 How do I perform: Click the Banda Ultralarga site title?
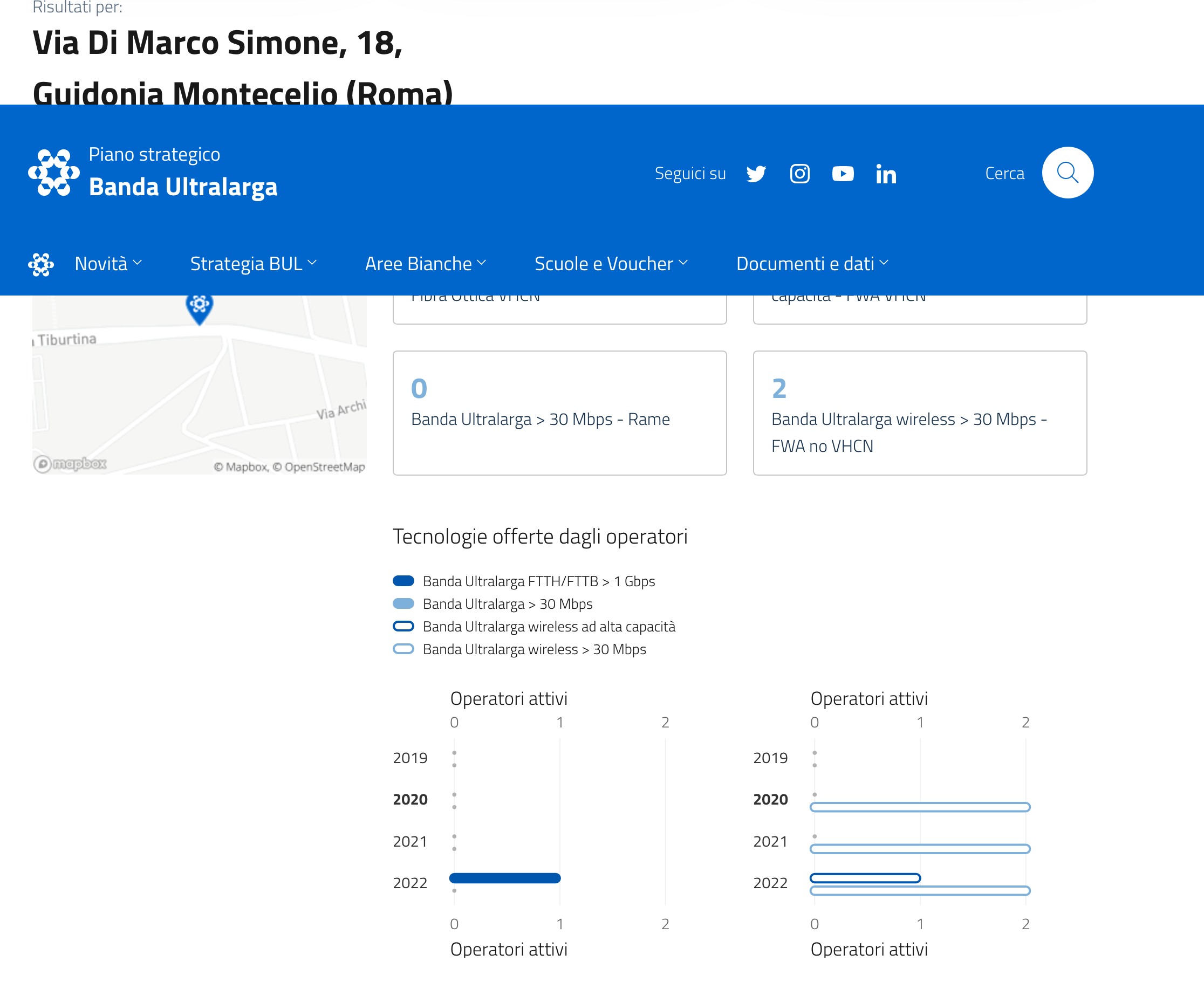[x=183, y=187]
